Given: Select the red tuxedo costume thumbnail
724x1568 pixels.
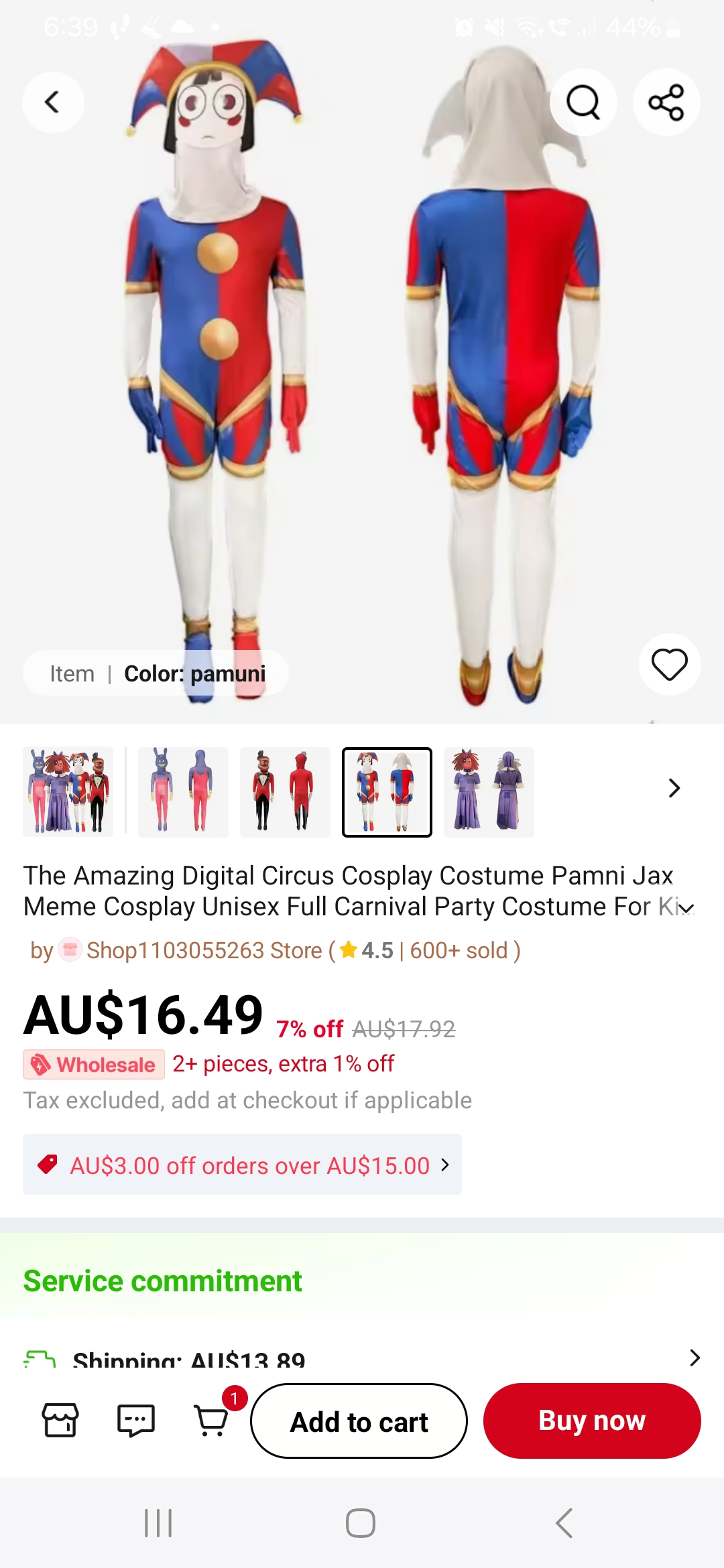Looking at the screenshot, I should (x=285, y=792).
